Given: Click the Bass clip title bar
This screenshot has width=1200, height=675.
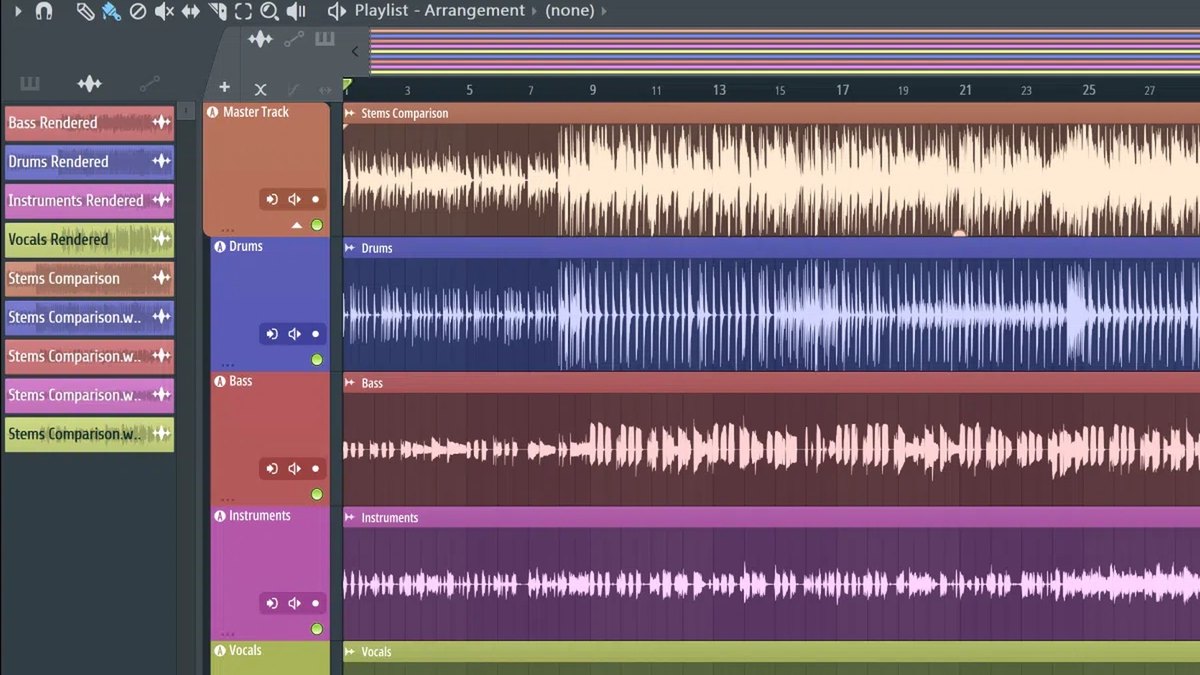Looking at the screenshot, I should pyautogui.click(x=771, y=383).
